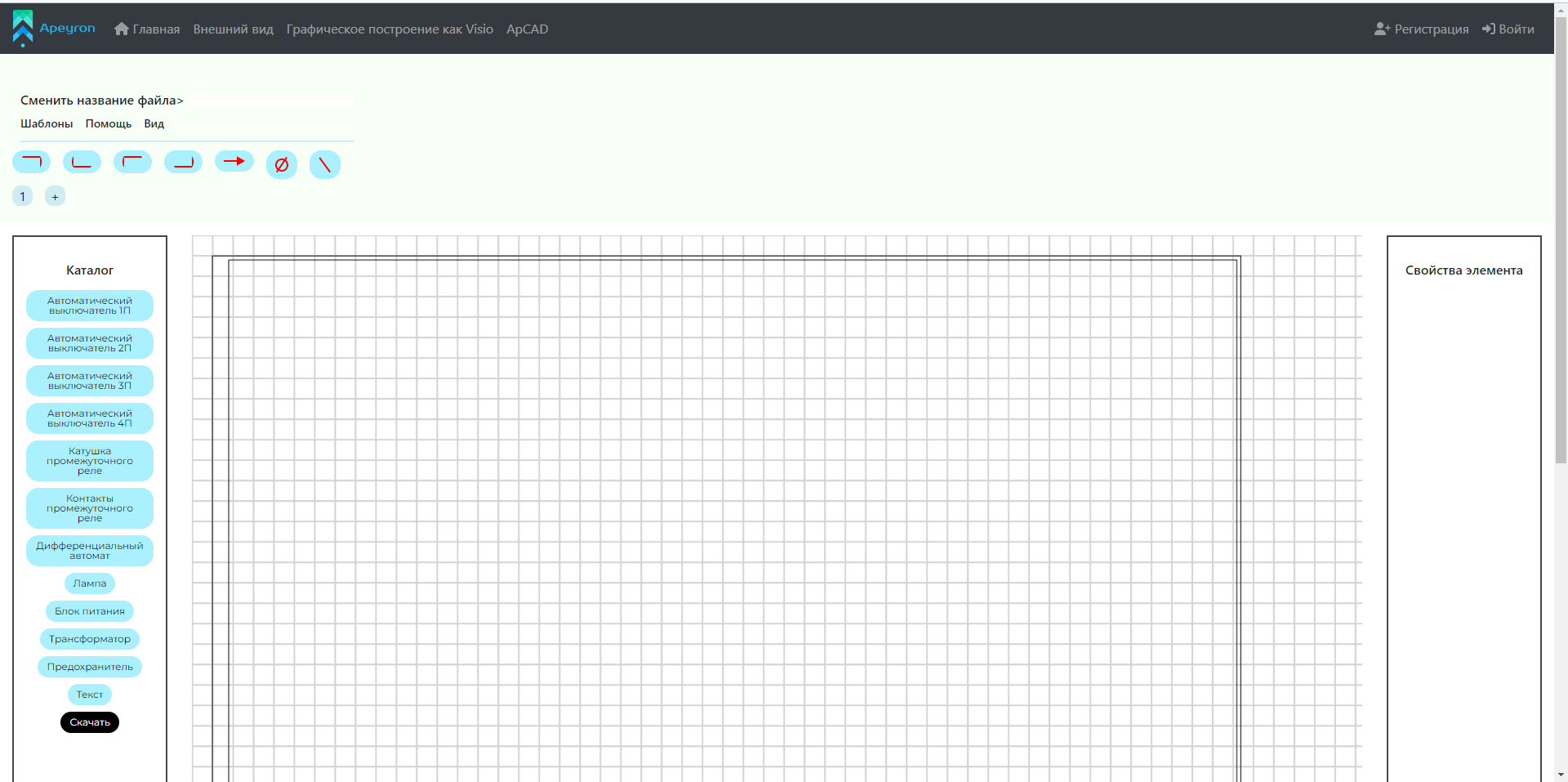
Task: Click the Сменить название файла label
Action: click(102, 101)
